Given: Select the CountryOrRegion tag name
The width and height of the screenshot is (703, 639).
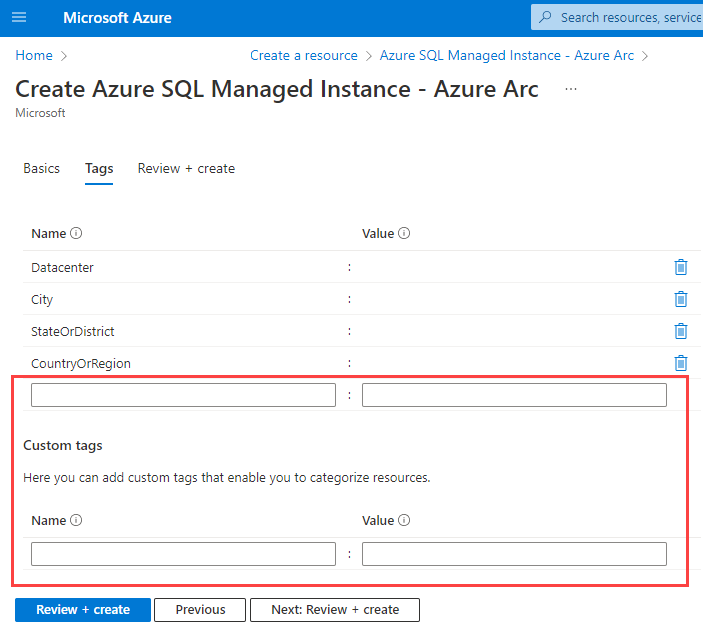Looking at the screenshot, I should click(81, 364).
